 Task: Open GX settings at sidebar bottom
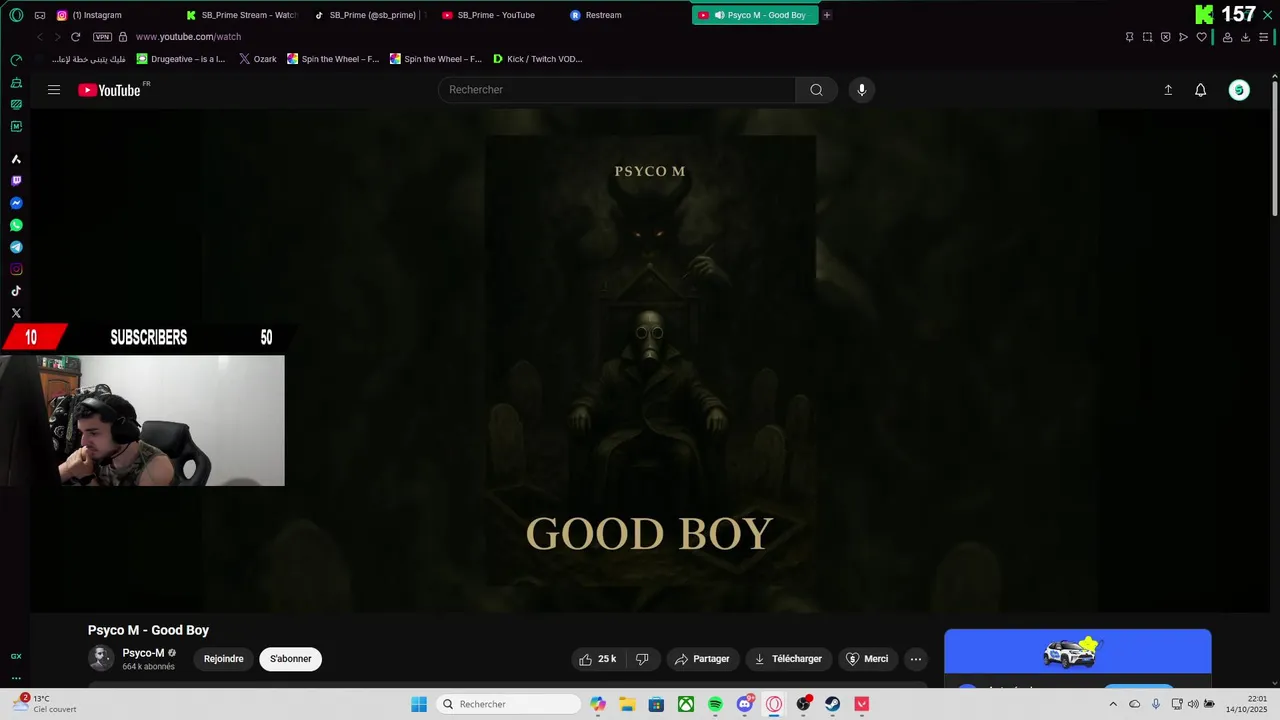pos(16,656)
